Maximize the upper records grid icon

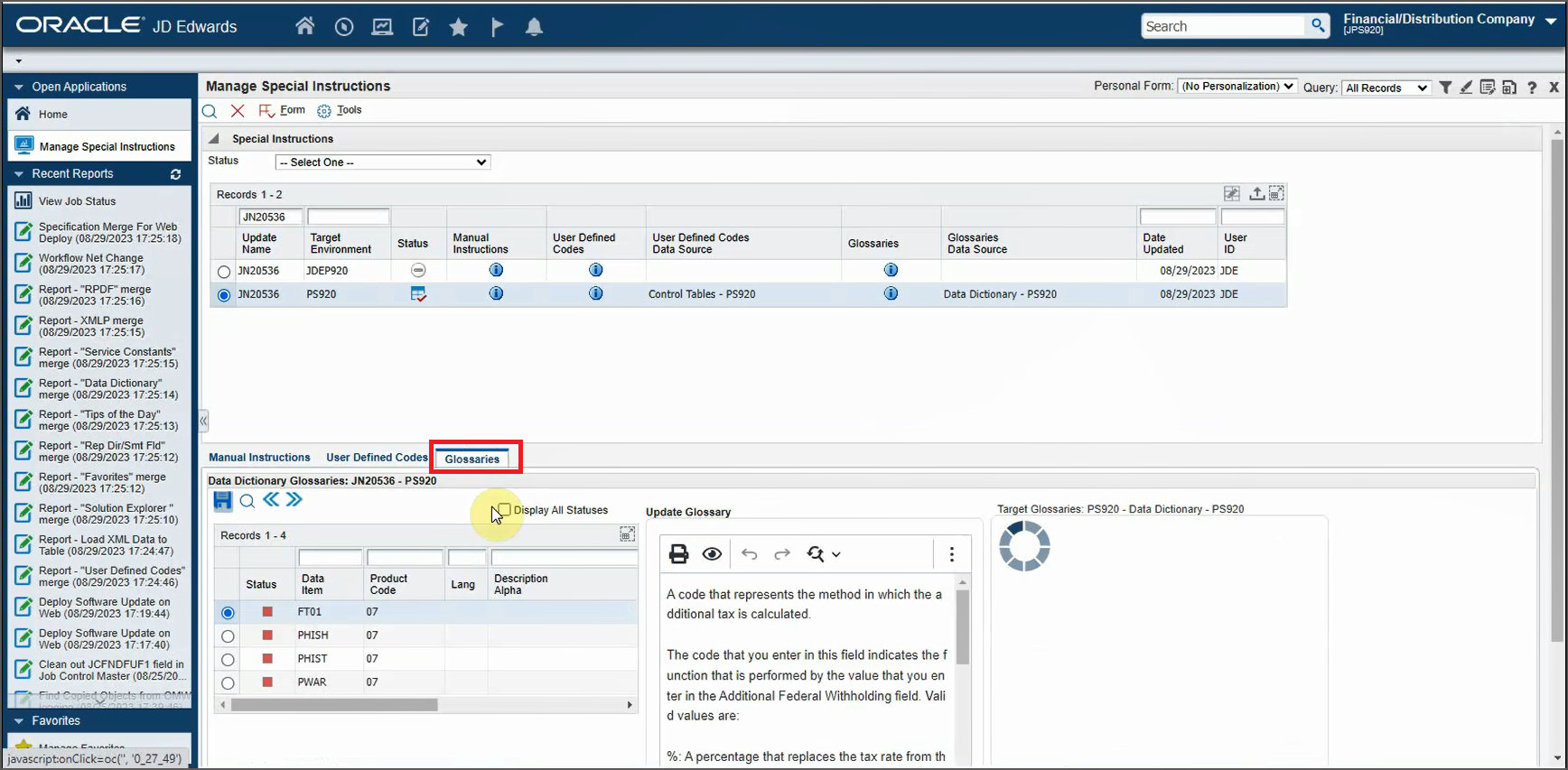pyautogui.click(x=1276, y=193)
